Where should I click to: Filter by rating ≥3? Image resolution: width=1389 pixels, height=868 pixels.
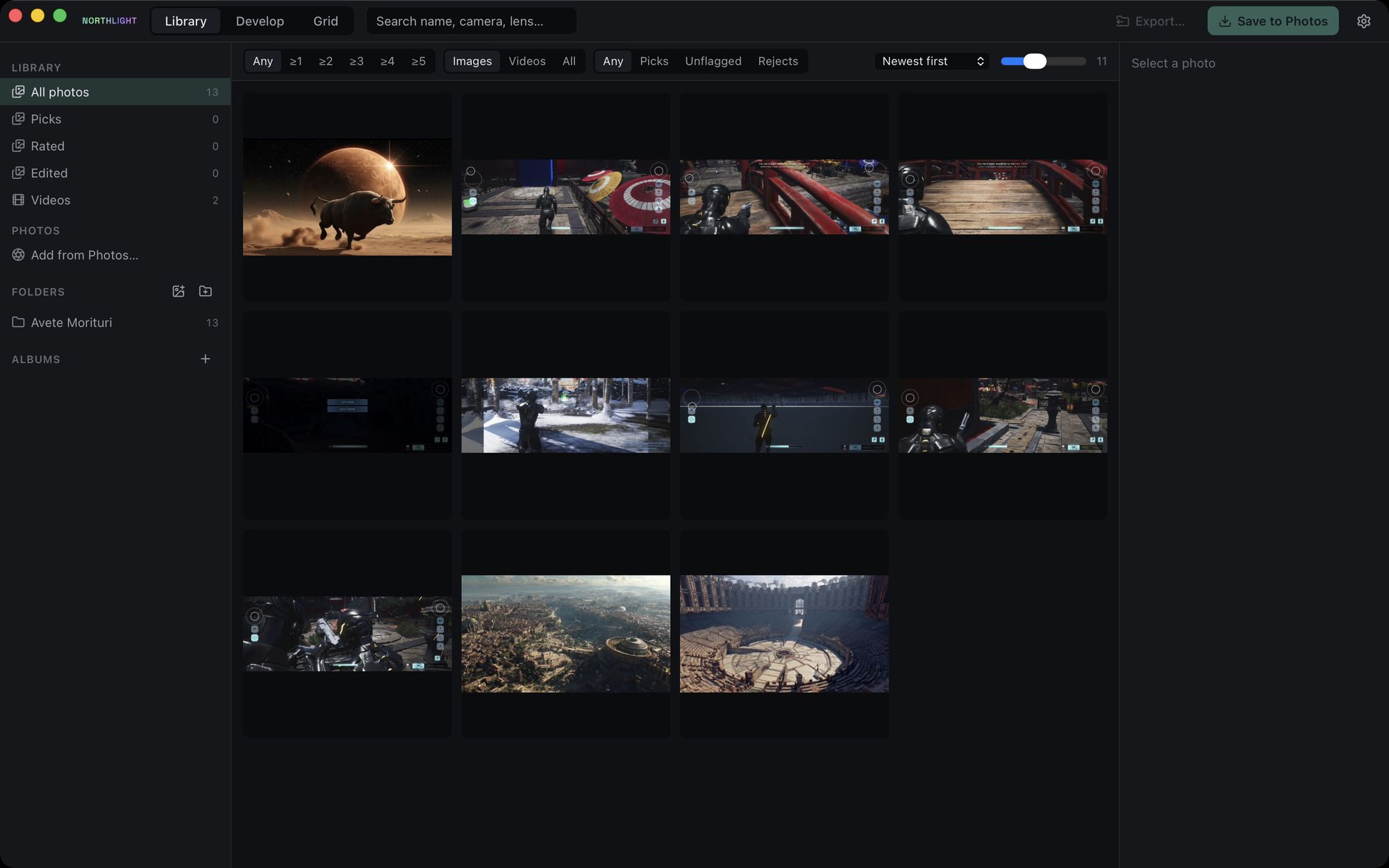(x=356, y=61)
